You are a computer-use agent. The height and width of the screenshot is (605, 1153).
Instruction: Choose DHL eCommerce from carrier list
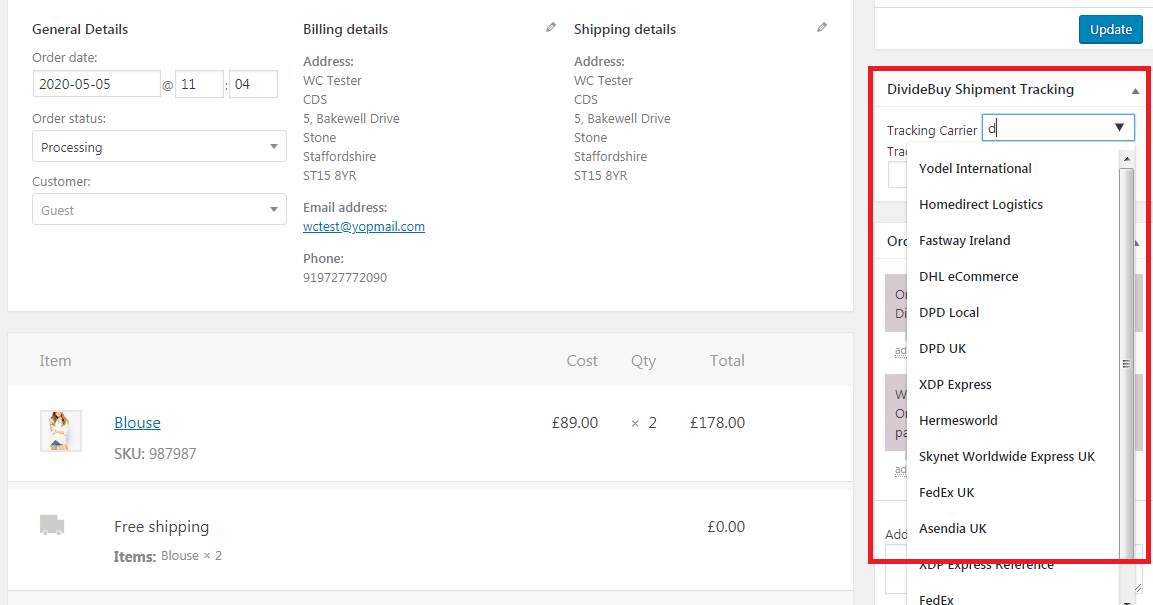point(968,276)
